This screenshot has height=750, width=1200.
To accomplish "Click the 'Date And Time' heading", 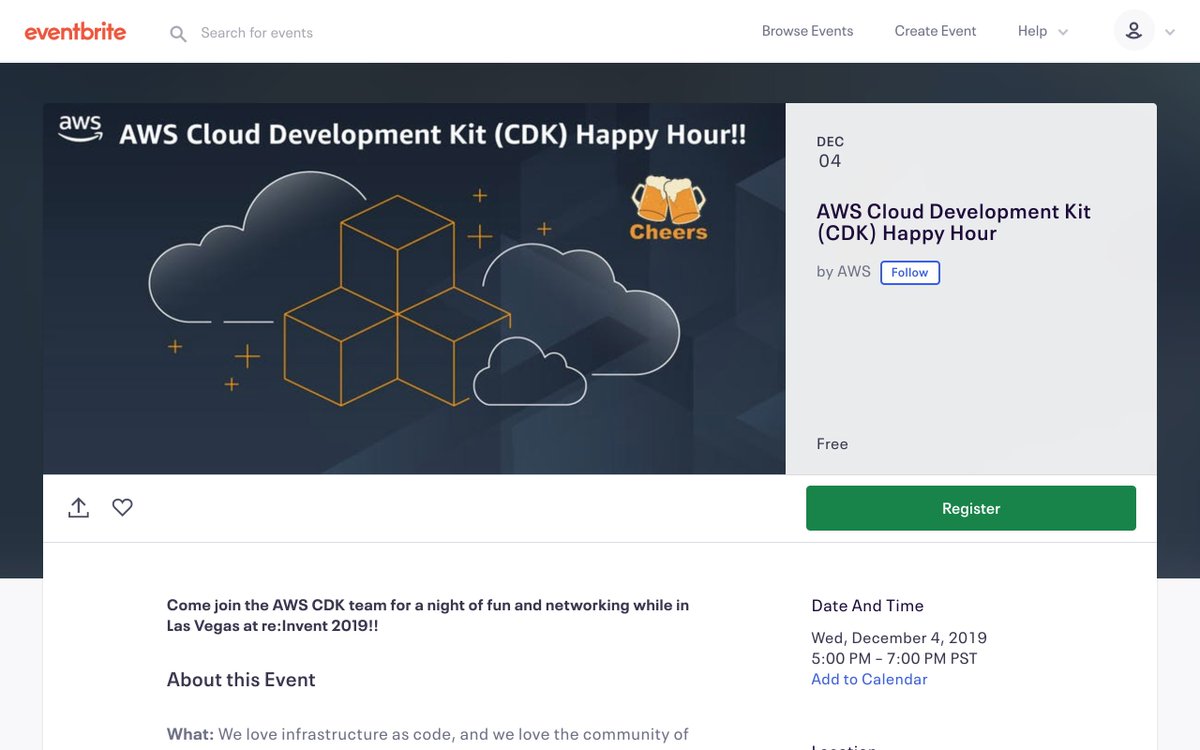I will [867, 606].
